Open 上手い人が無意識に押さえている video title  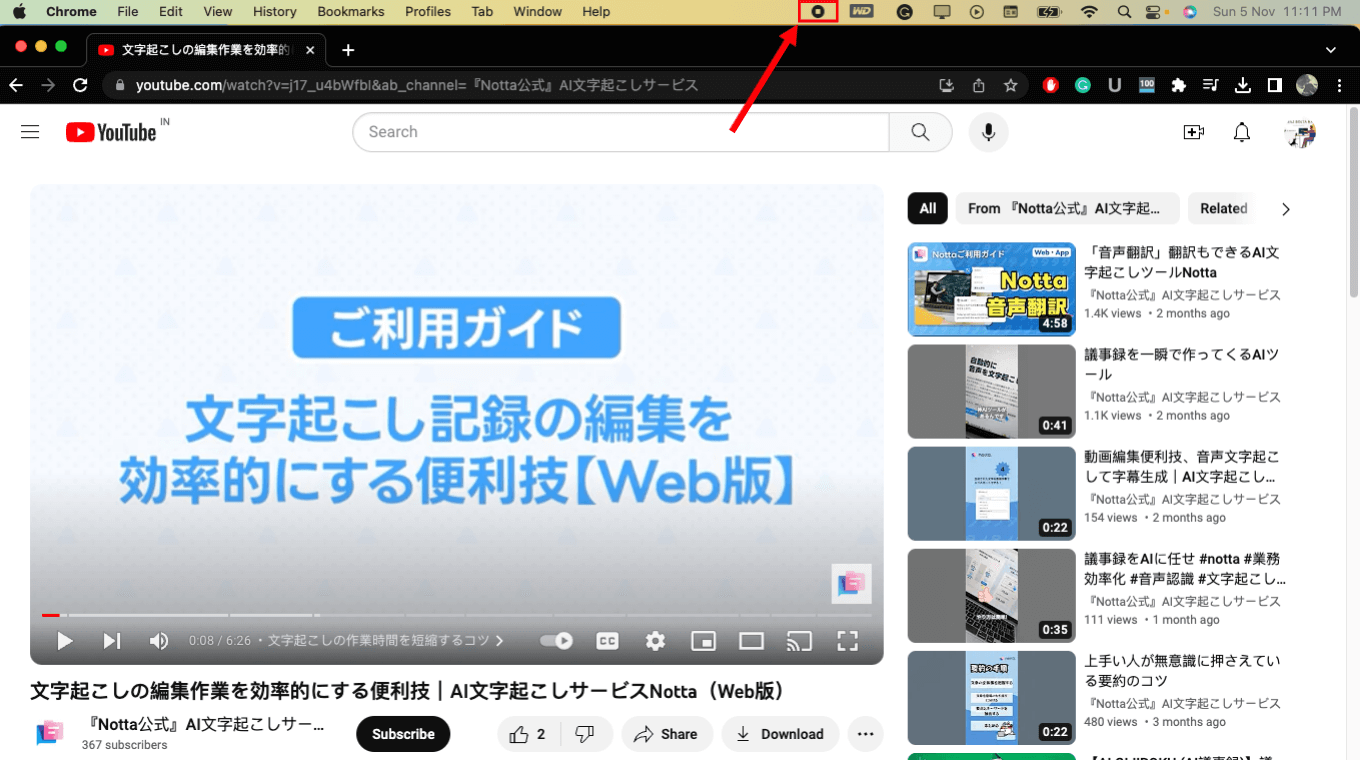[1182, 671]
